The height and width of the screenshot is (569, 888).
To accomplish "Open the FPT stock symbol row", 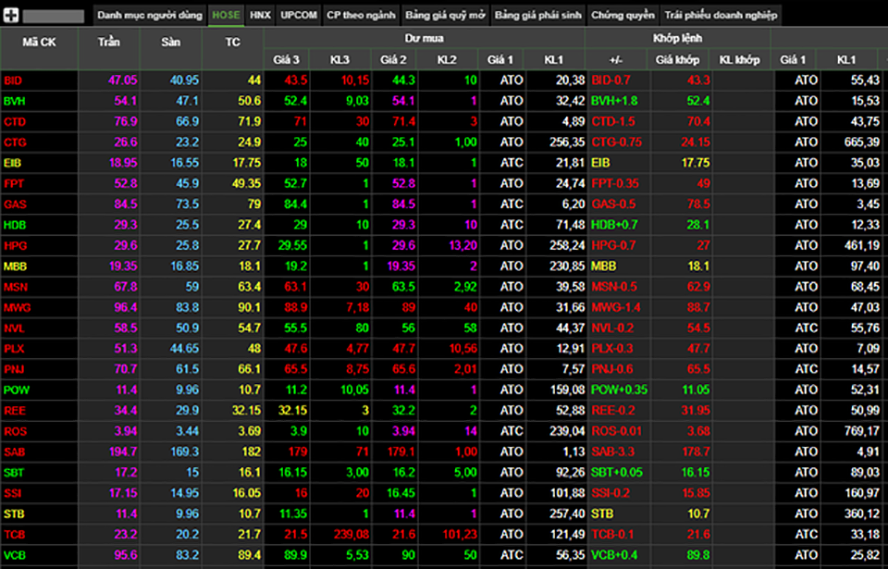I will click(13, 183).
